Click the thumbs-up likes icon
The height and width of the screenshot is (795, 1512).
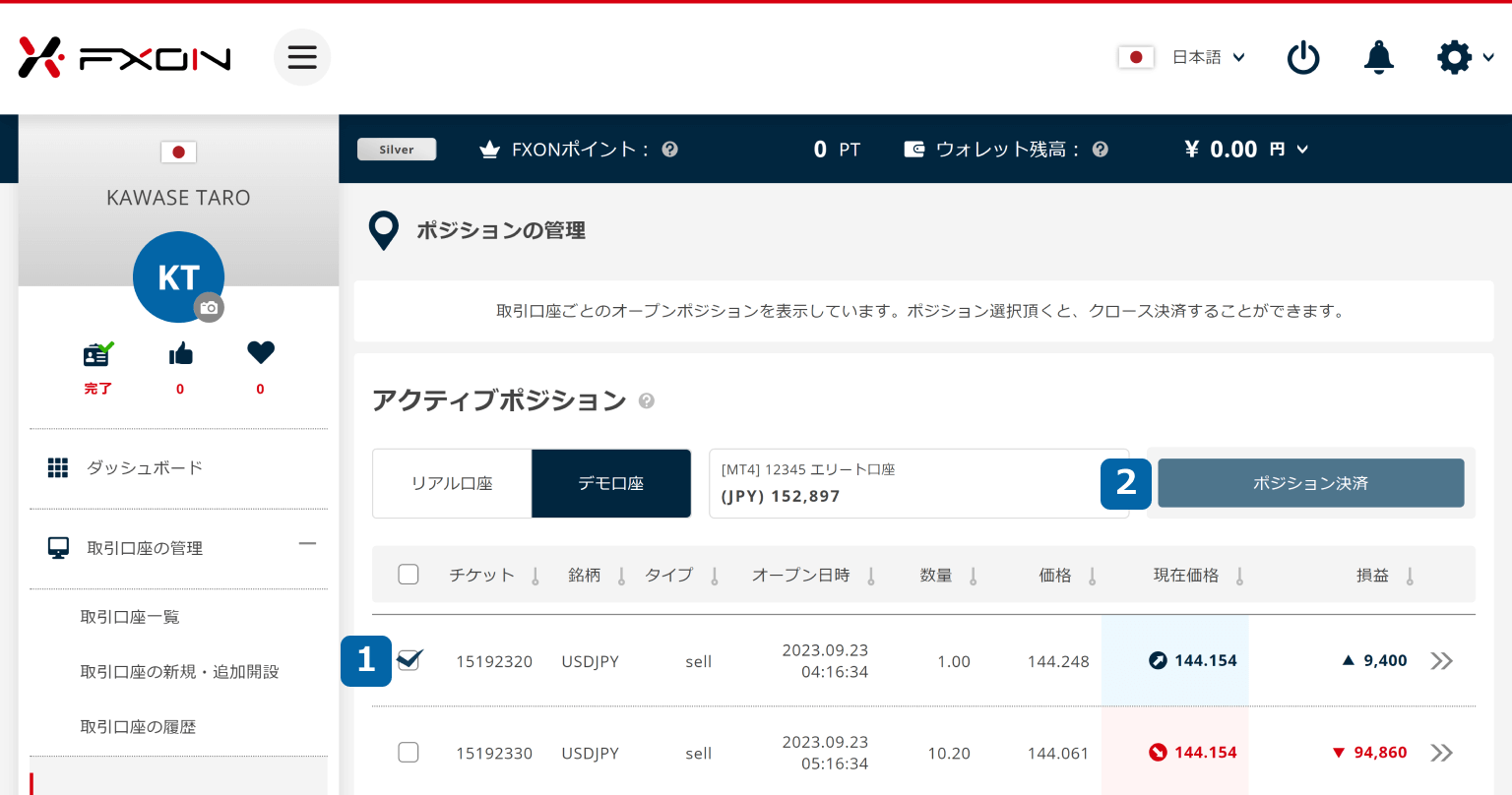click(x=180, y=354)
